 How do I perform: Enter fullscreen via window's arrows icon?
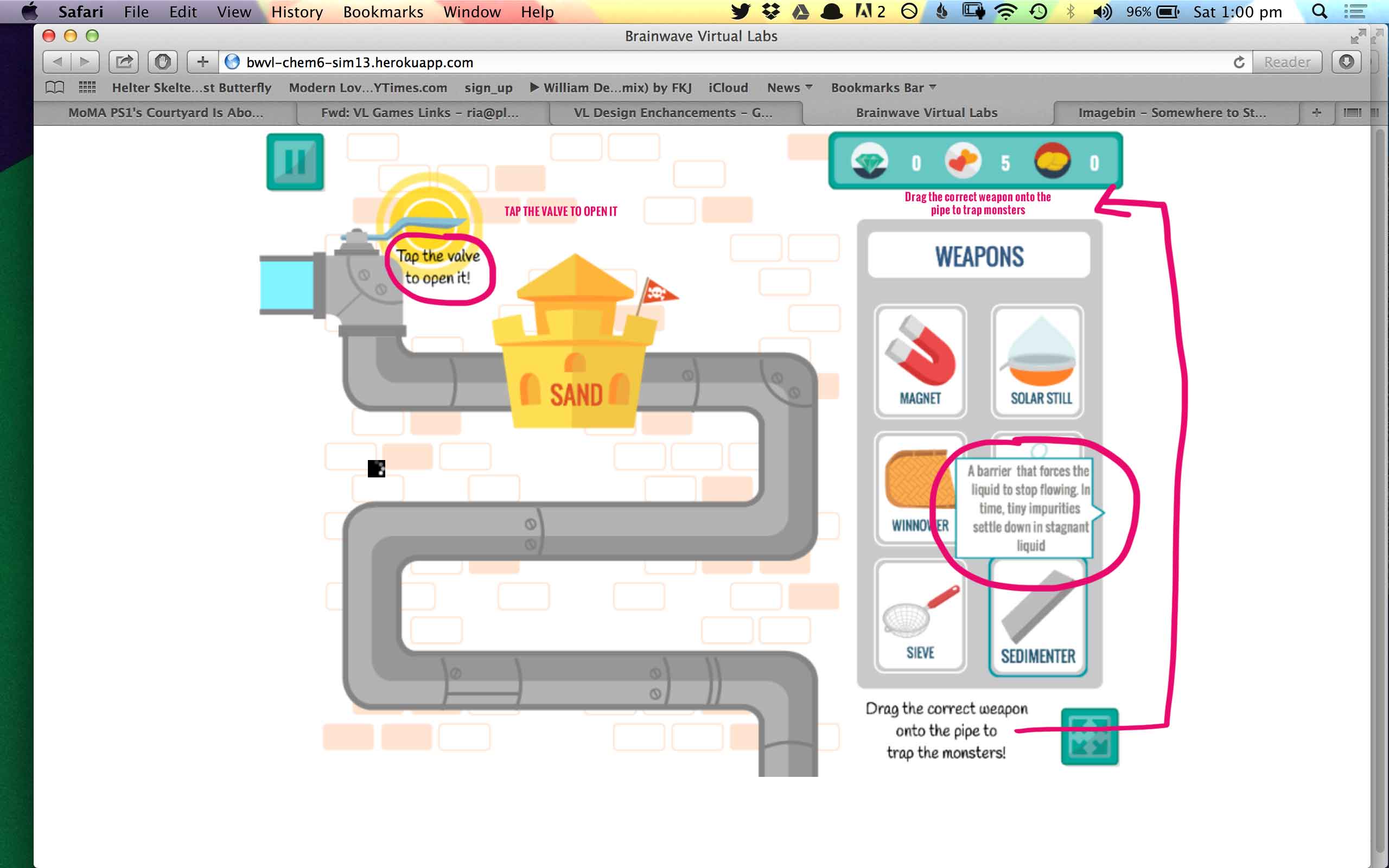[1358, 36]
